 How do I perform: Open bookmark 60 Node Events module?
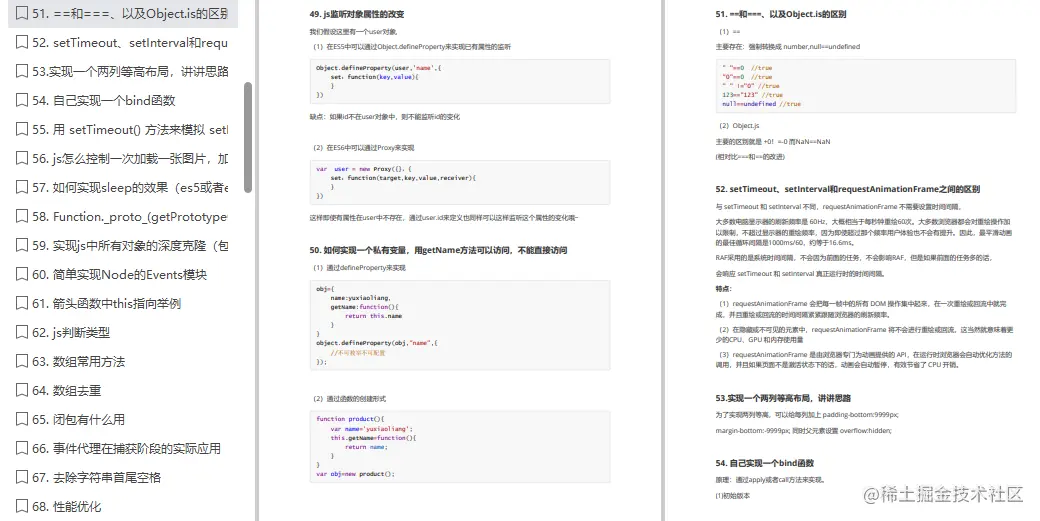[x=119, y=274]
